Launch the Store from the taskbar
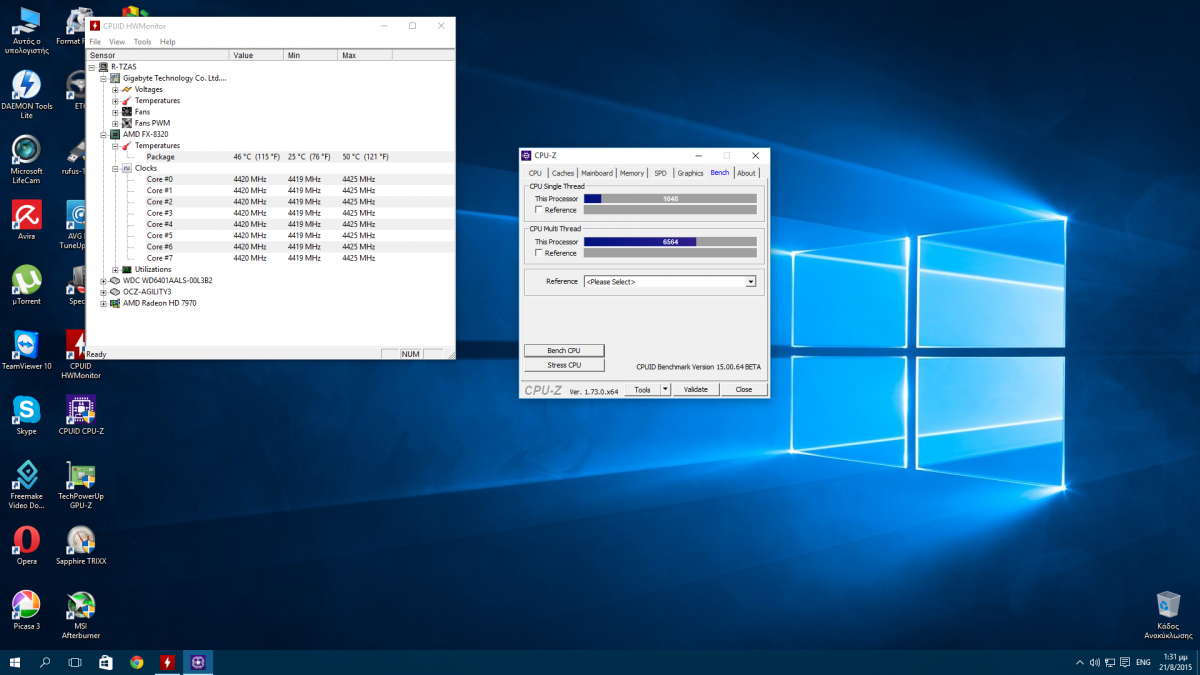The width and height of the screenshot is (1200, 675). pos(106,662)
